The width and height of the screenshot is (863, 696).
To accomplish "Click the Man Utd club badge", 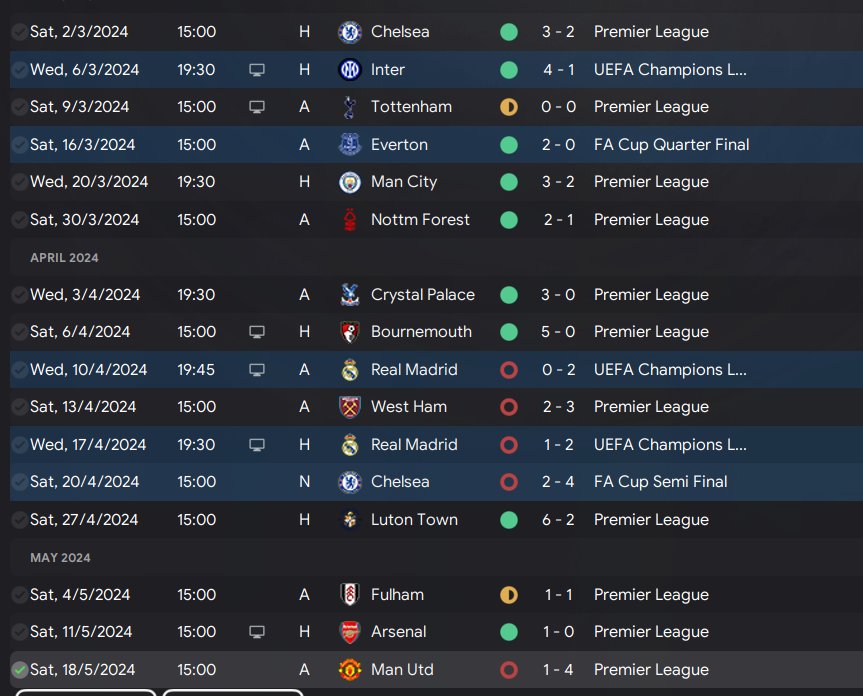I will tap(350, 670).
